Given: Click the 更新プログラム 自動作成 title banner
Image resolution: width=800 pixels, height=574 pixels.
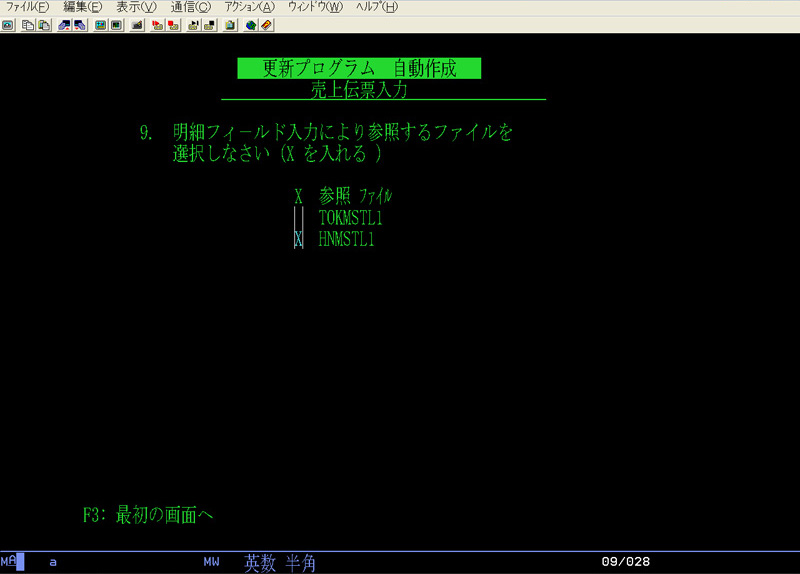Looking at the screenshot, I should [359, 68].
